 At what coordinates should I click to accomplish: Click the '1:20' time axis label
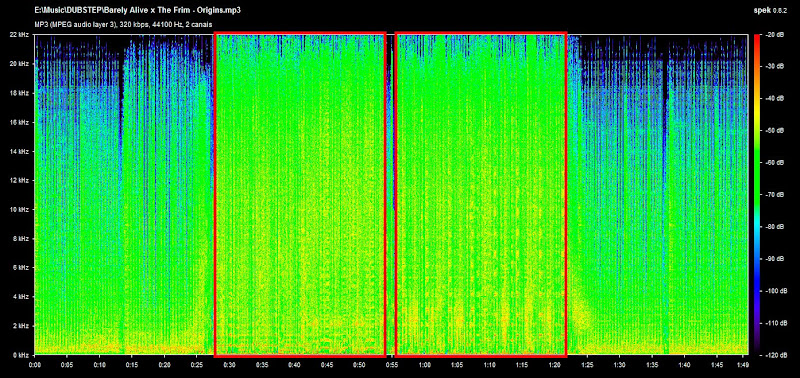click(554, 365)
